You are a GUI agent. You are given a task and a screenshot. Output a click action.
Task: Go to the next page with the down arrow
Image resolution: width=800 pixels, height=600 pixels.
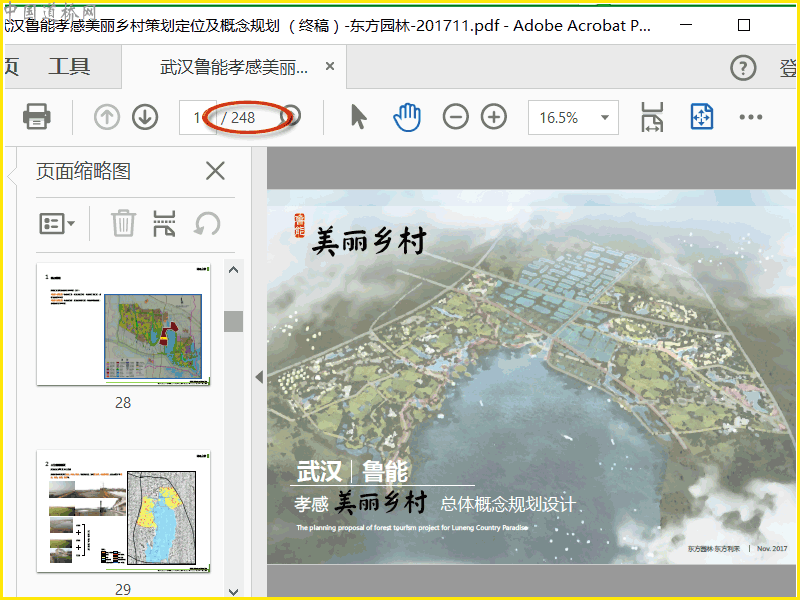click(145, 117)
